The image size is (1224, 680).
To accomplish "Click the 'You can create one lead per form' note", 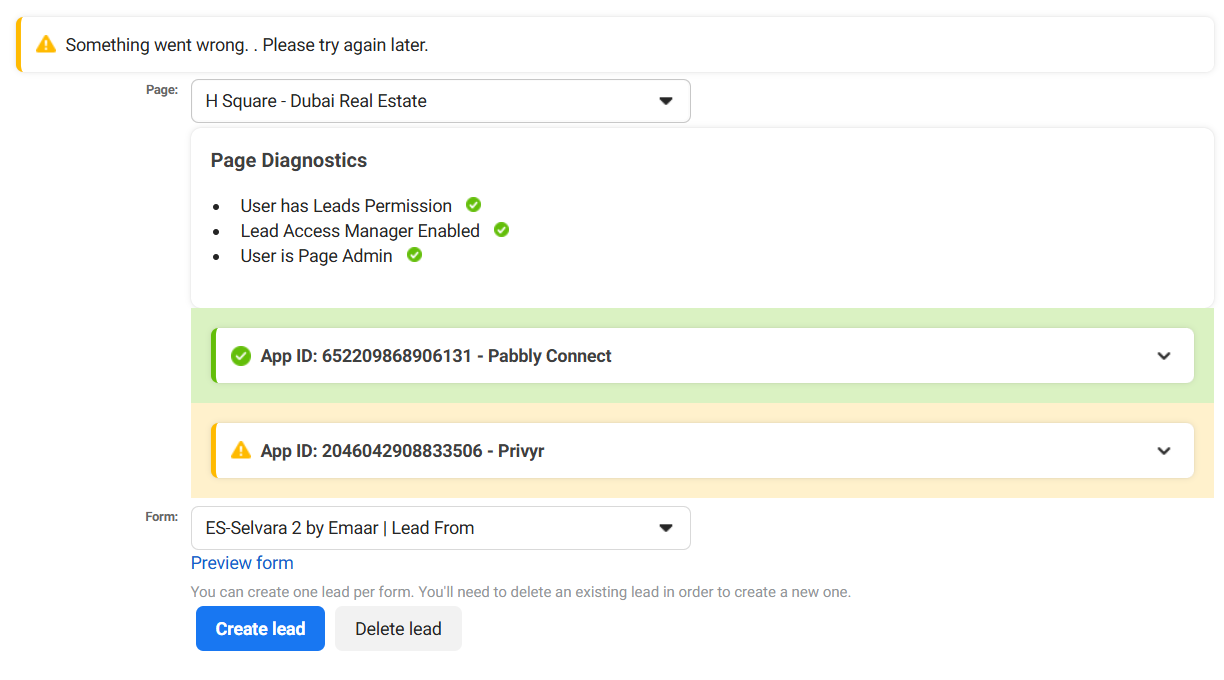I will tap(521, 592).
